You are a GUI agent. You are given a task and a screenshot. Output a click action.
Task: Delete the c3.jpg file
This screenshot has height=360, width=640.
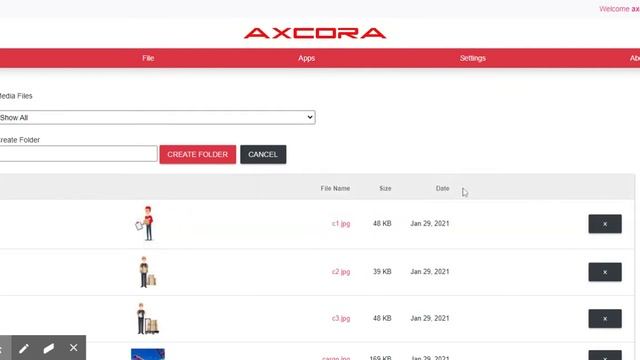pyautogui.click(x=605, y=318)
